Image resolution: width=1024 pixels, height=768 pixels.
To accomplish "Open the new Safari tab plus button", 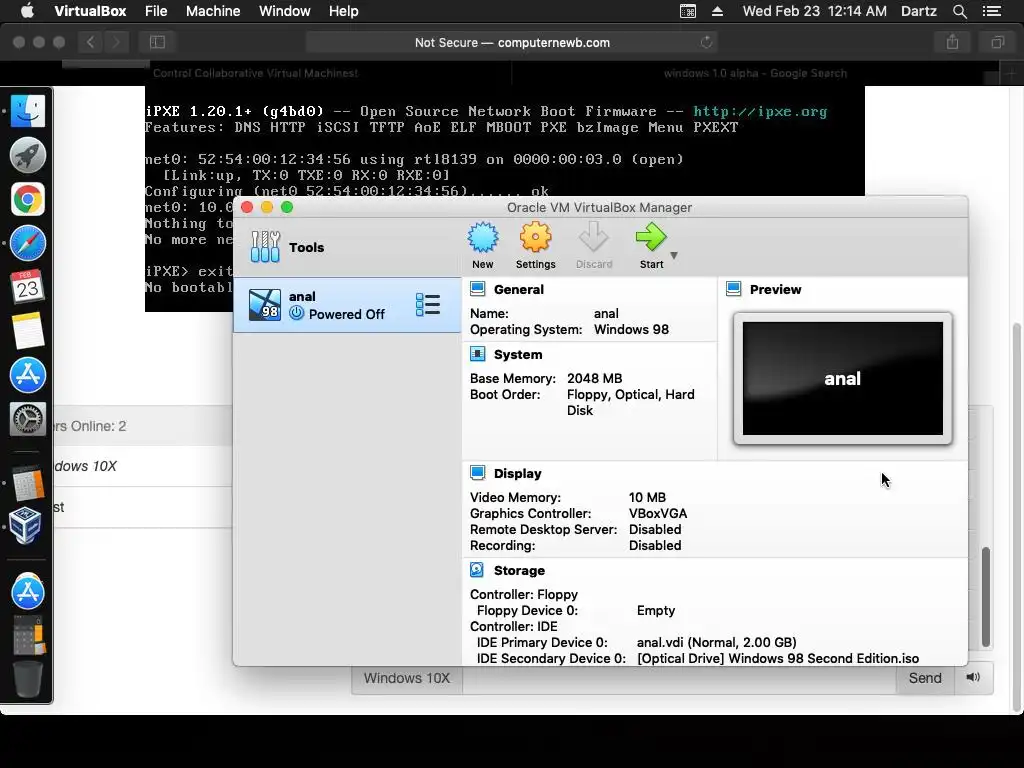I will tap(1011, 73).
